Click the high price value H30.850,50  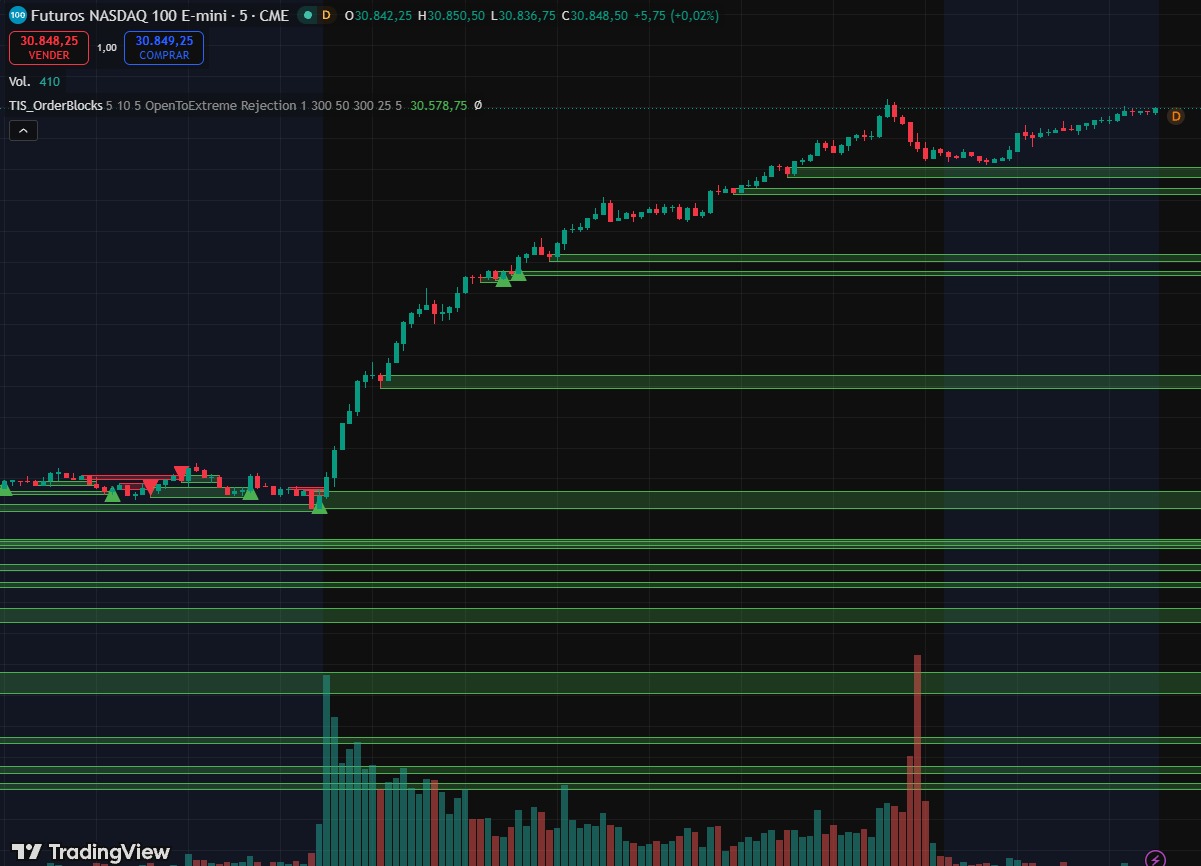pyautogui.click(x=452, y=16)
